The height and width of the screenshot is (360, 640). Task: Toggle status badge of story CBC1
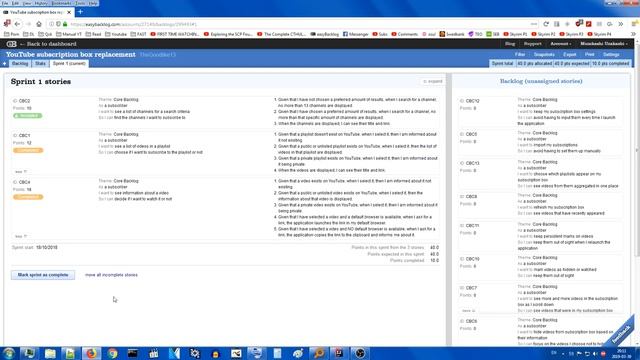pyautogui.click(x=28, y=150)
